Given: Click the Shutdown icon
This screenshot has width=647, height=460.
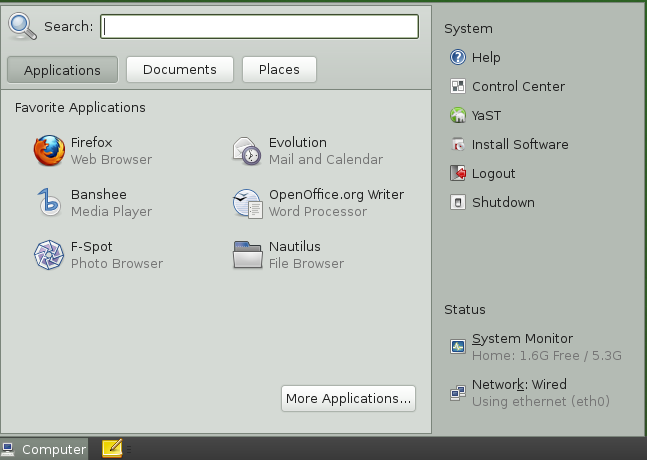Looking at the screenshot, I should [458, 202].
